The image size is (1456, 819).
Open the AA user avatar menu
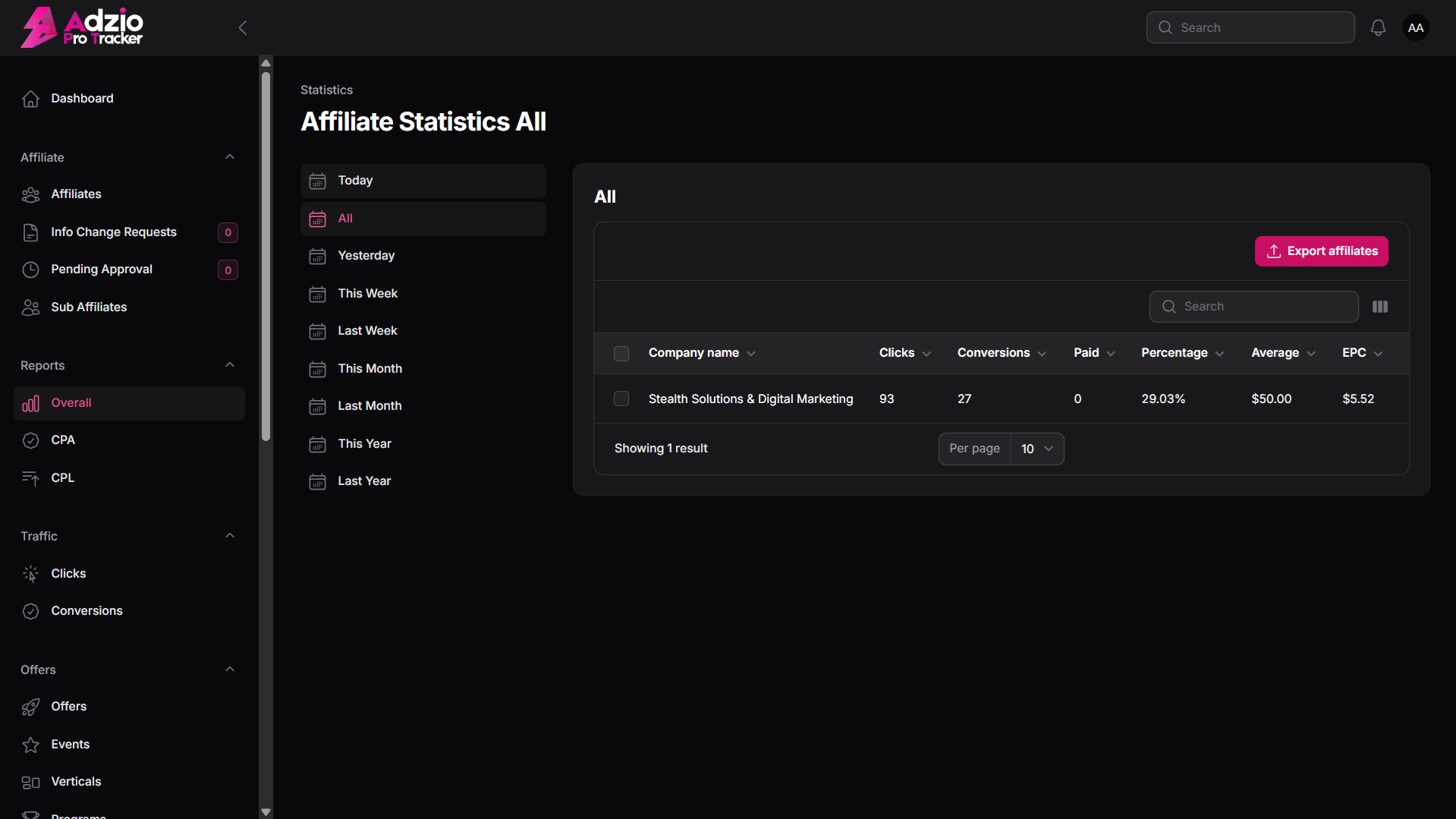pos(1416,28)
